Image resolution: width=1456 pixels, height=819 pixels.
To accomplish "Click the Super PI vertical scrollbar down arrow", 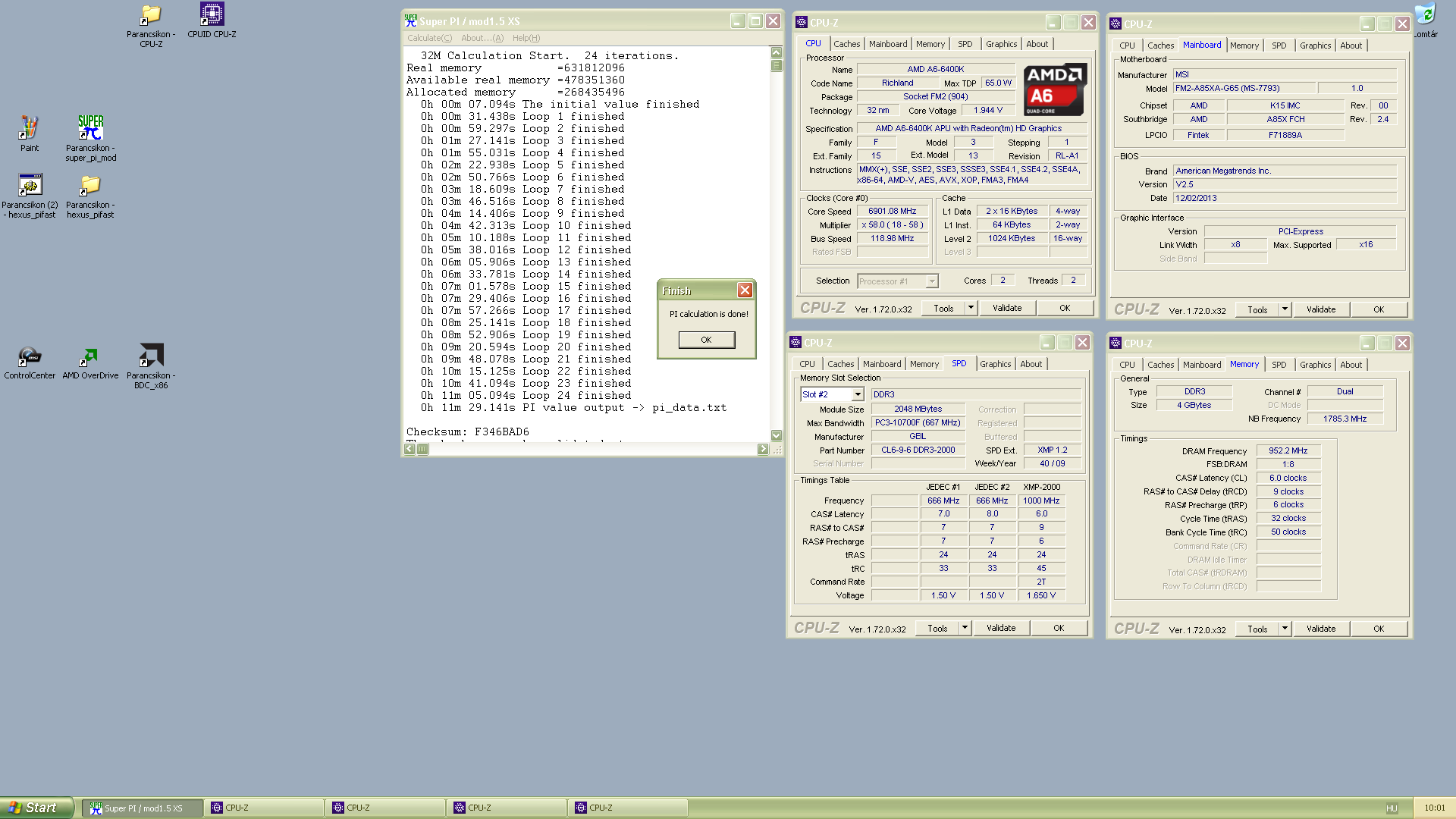I will point(776,436).
